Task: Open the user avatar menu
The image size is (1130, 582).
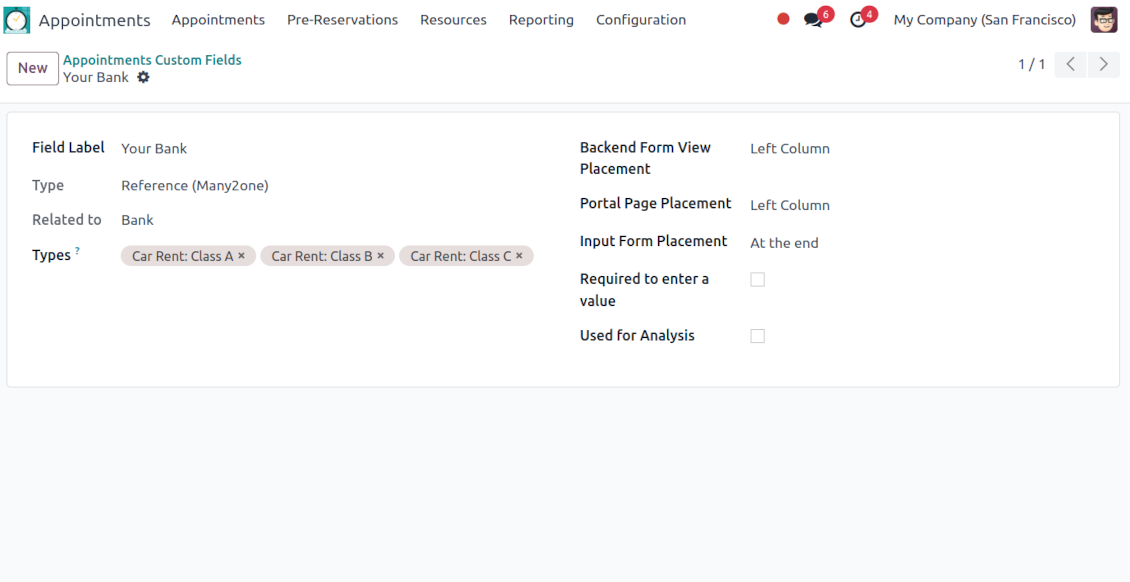Action: [1103, 20]
